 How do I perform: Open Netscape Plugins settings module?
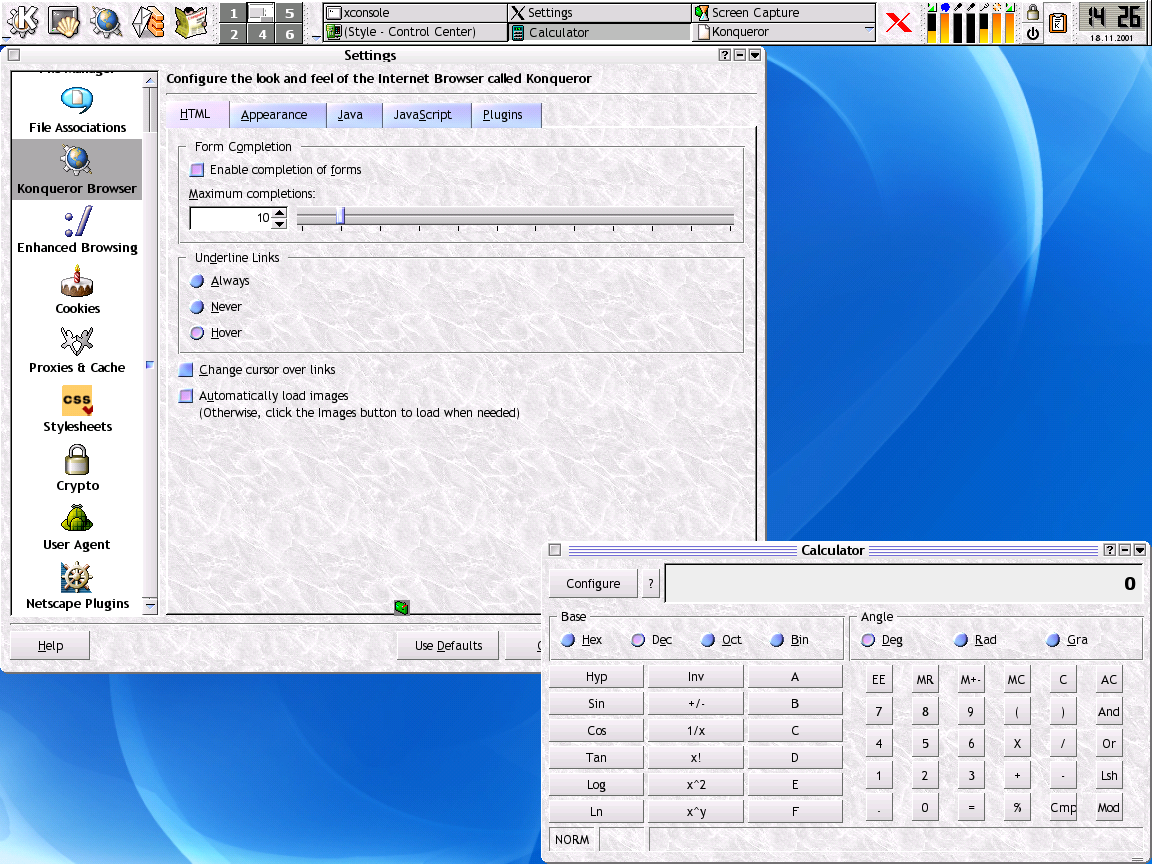pyautogui.click(x=77, y=586)
